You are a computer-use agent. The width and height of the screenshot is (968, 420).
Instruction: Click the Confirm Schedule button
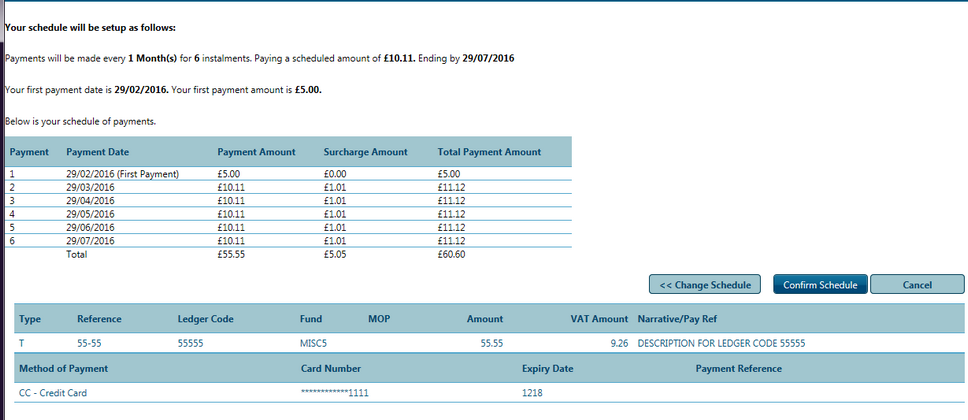pos(819,285)
